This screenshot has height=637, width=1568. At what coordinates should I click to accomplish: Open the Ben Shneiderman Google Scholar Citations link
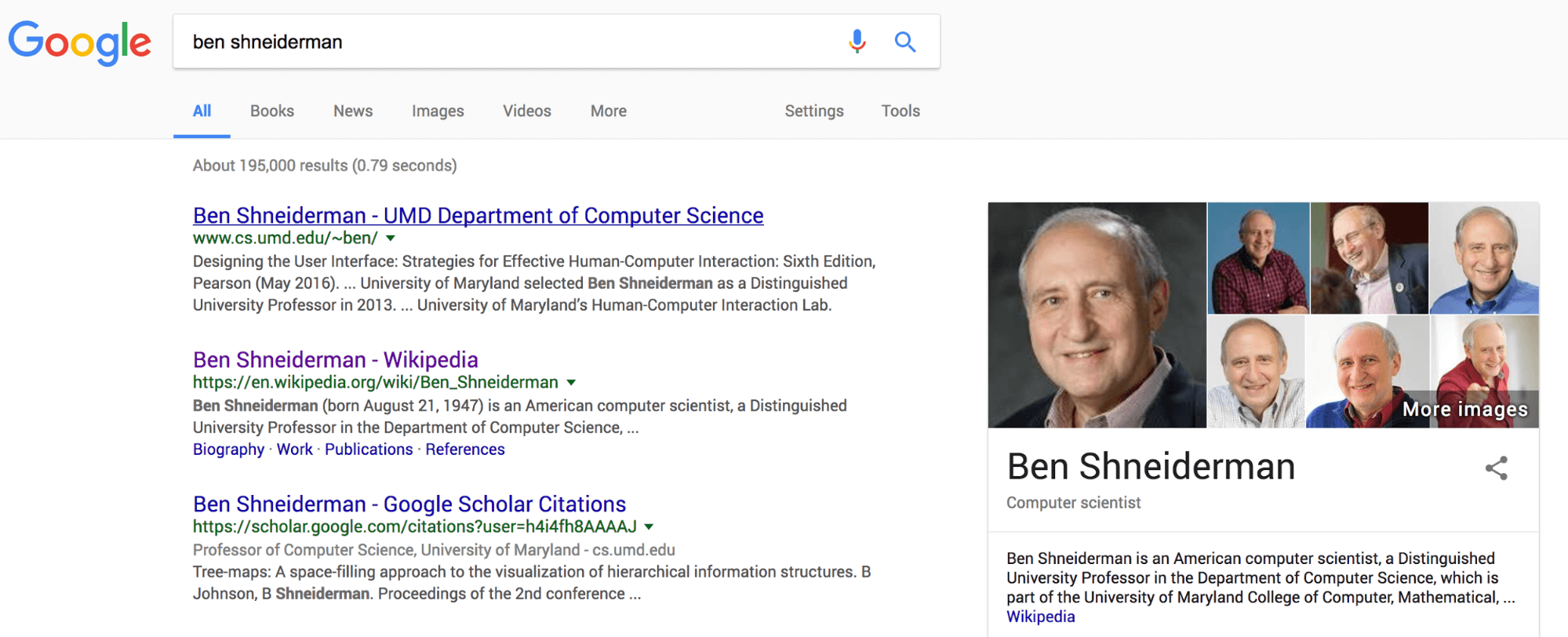pos(409,504)
